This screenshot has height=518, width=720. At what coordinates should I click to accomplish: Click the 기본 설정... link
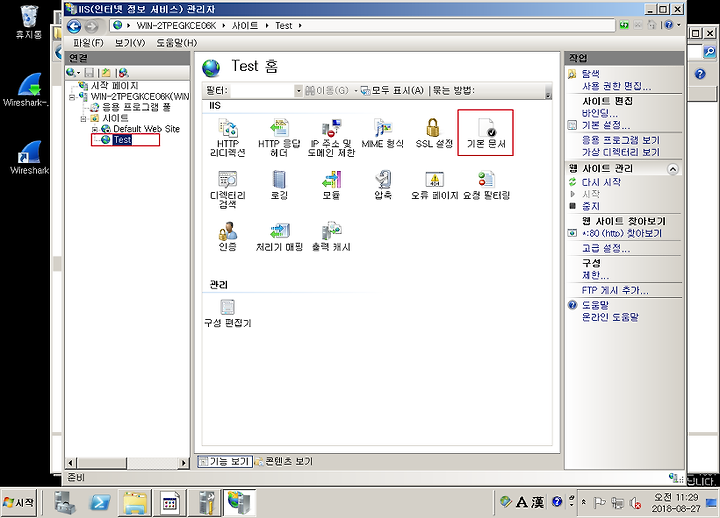(x=606, y=125)
